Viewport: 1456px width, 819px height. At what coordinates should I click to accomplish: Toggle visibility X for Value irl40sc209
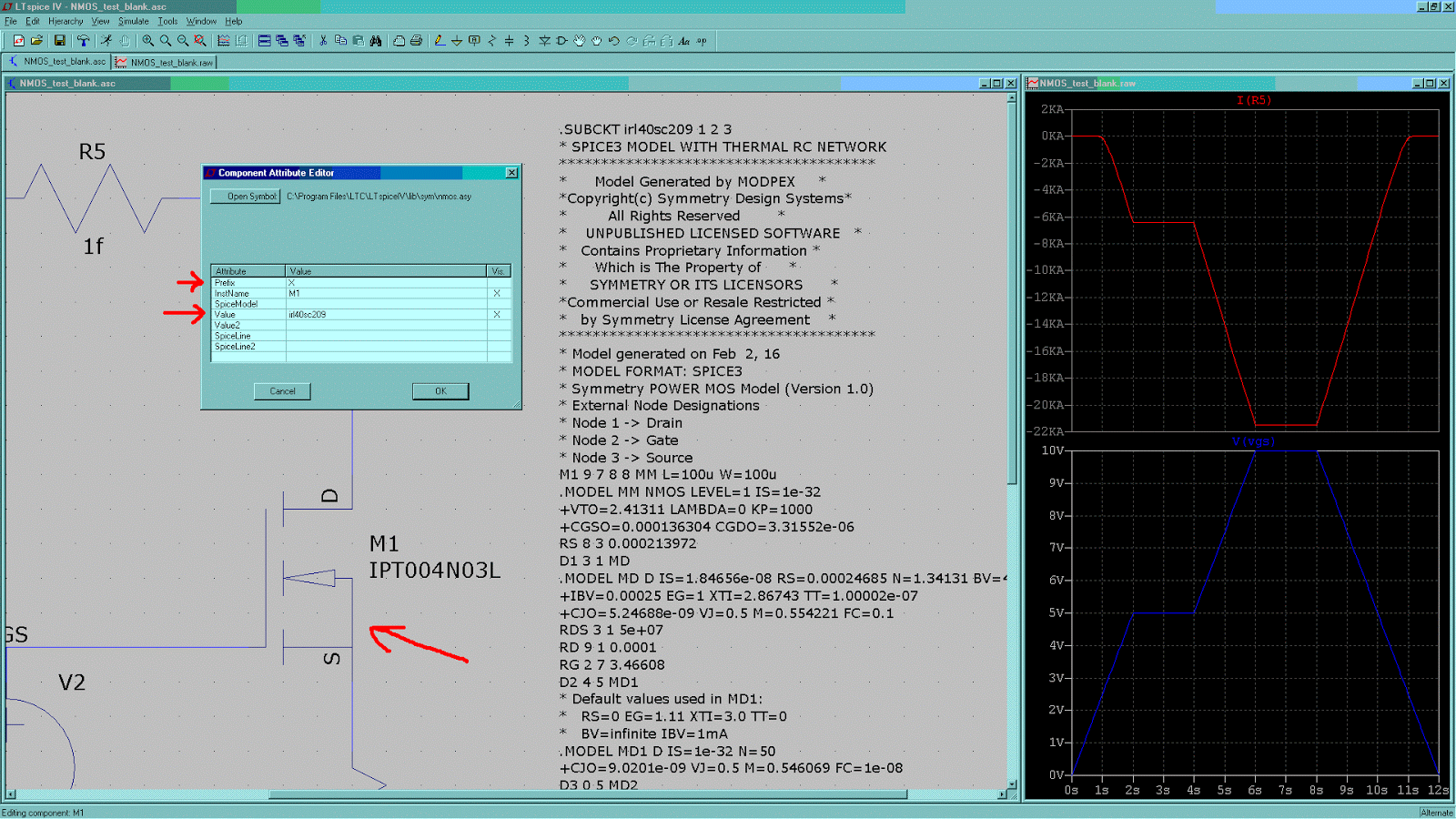click(x=497, y=314)
